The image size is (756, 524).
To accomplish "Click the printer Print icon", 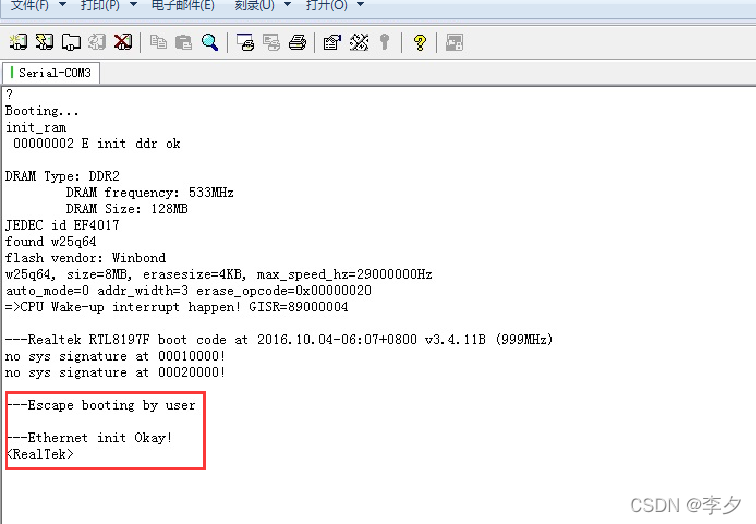I will [297, 42].
